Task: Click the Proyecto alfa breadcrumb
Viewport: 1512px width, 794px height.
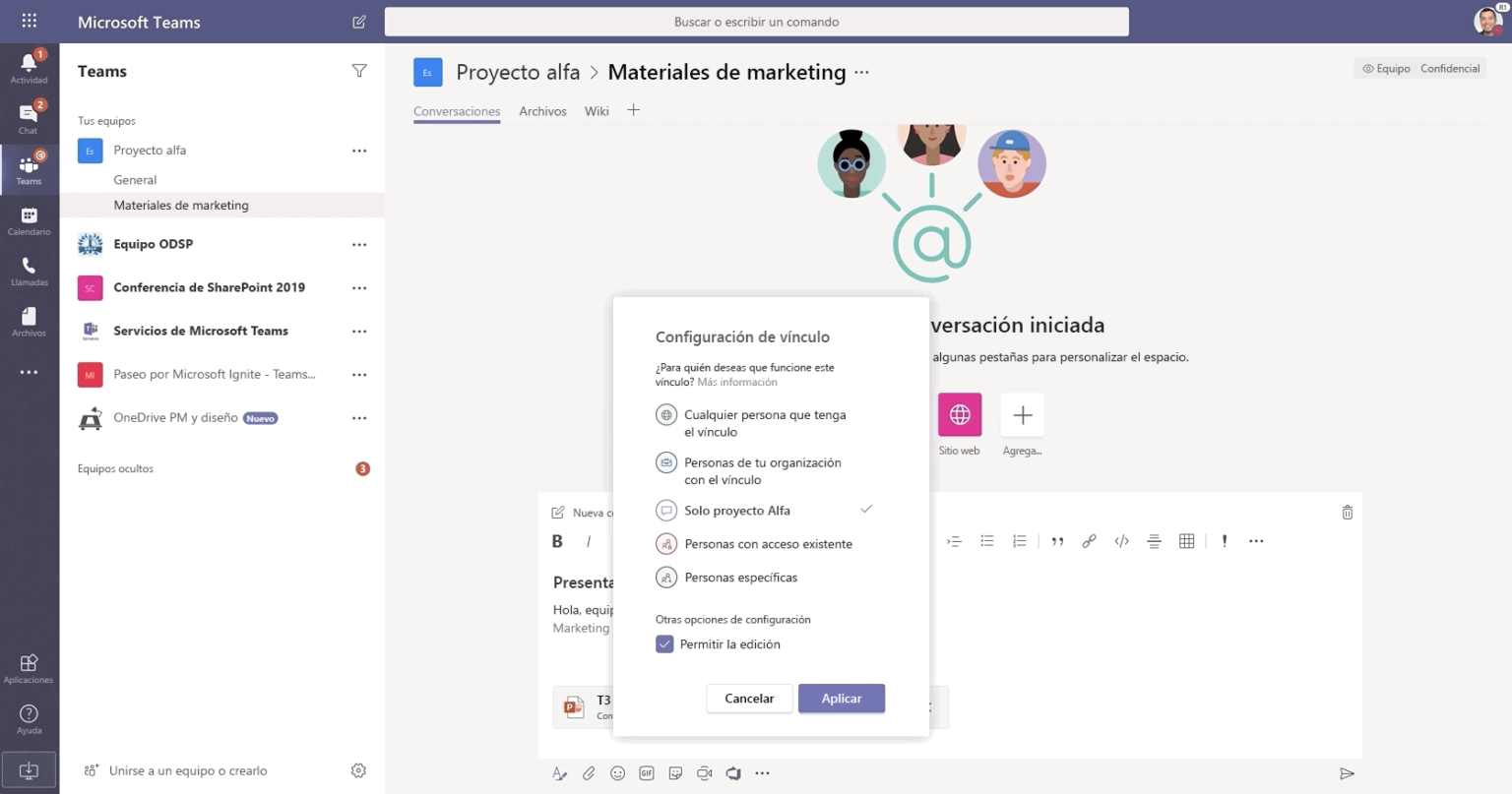Action: [x=518, y=72]
